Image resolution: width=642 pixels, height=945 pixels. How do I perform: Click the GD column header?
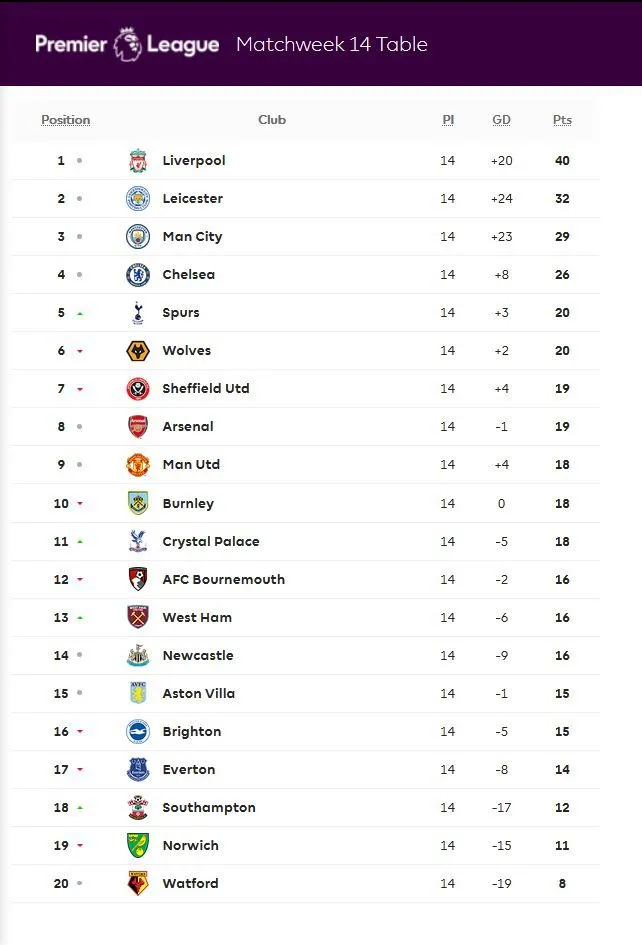pos(501,120)
